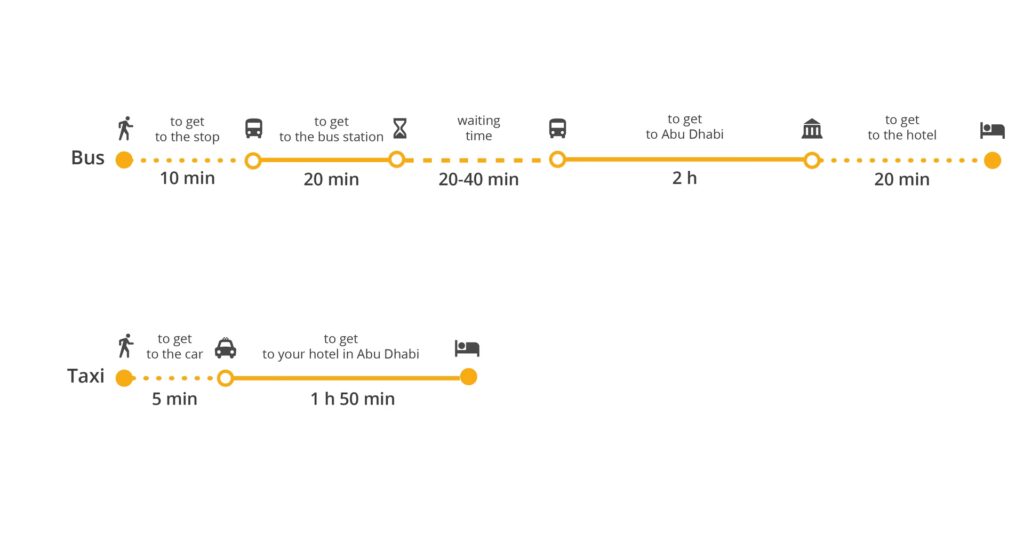Click the '1 h 50 min' taxi duration text
This screenshot has width=1024, height=533.
(x=351, y=399)
